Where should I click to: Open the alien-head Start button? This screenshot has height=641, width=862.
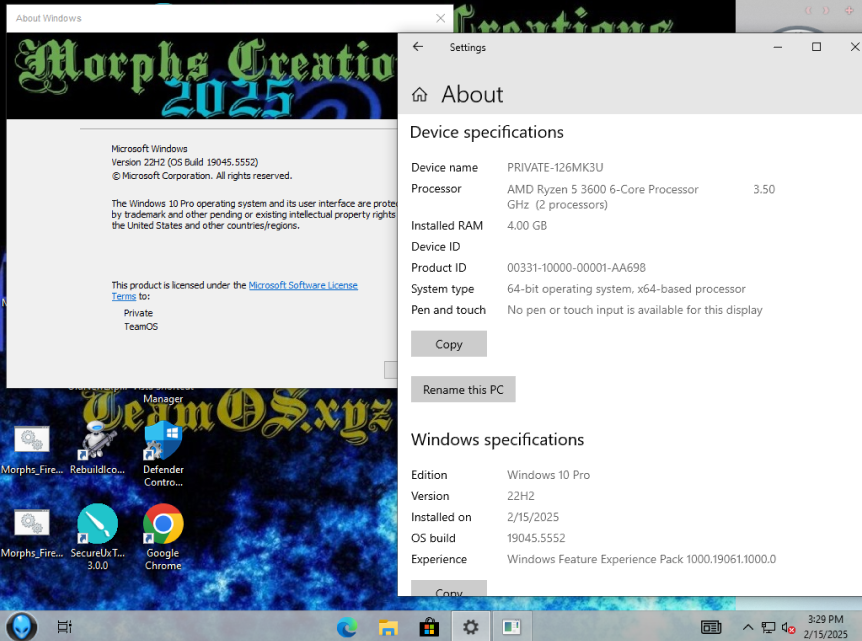(21, 626)
